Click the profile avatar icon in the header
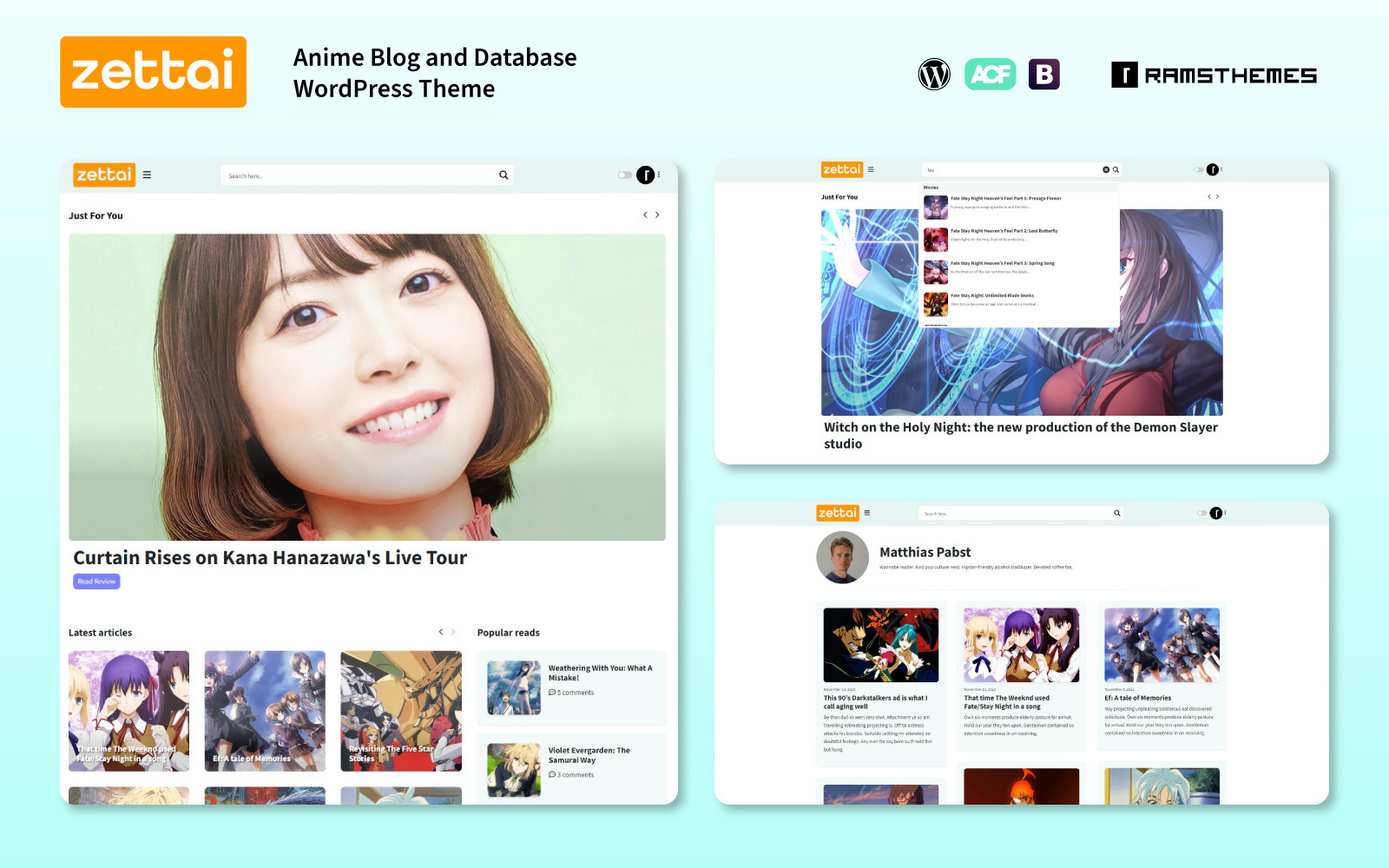 tap(645, 174)
